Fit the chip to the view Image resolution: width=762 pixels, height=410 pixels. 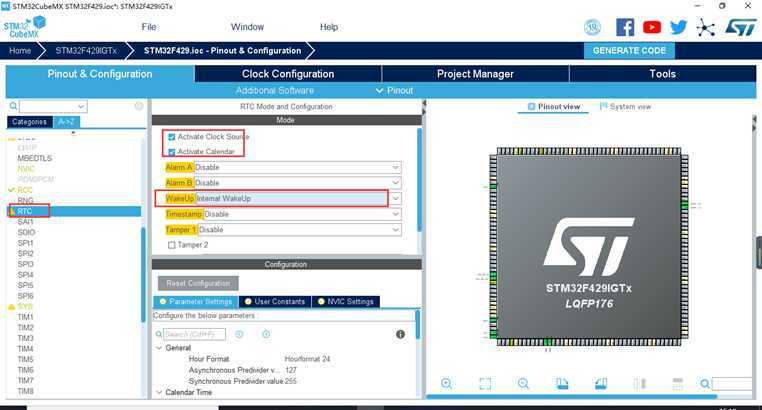click(x=485, y=384)
